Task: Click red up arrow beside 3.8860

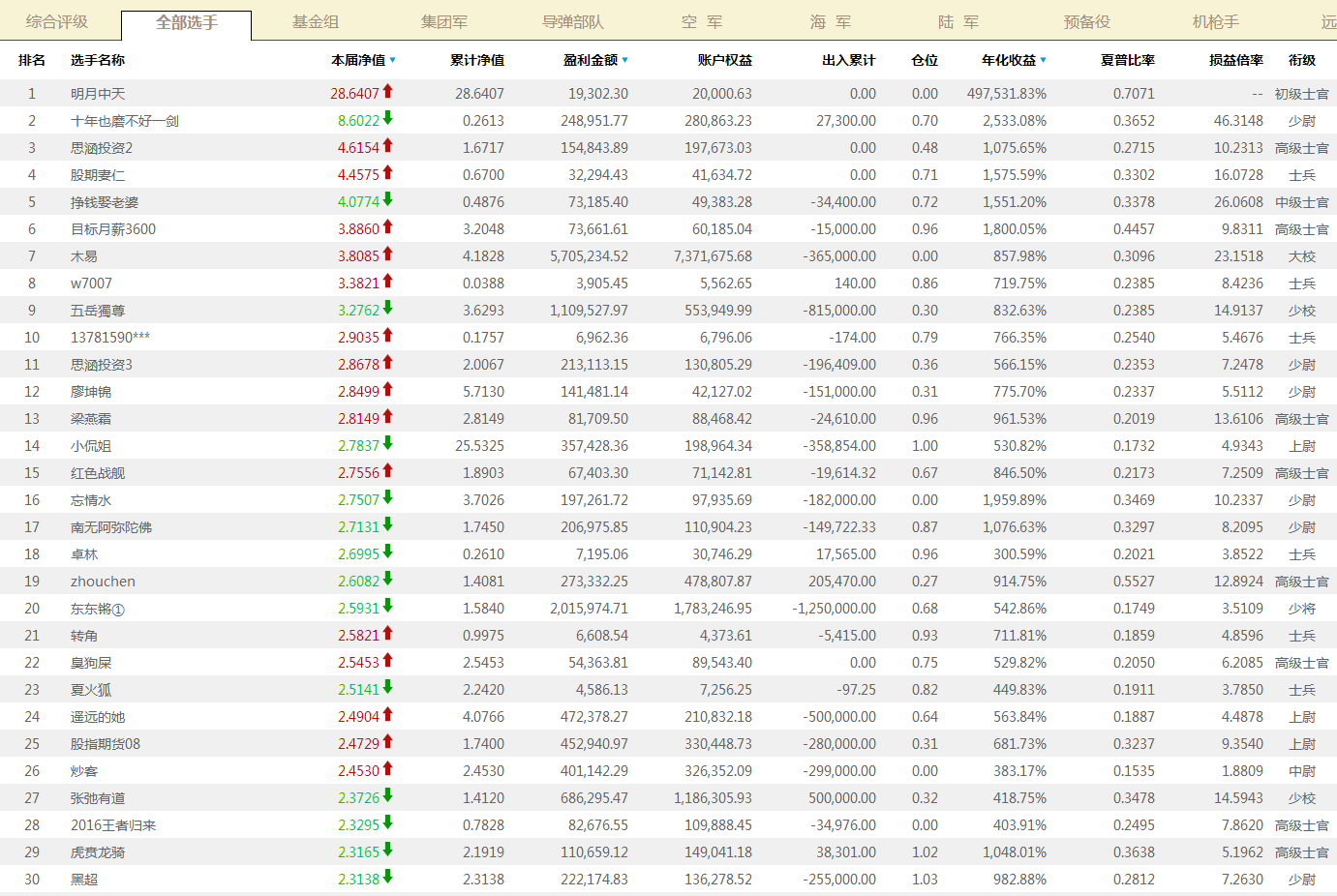Action: [388, 226]
